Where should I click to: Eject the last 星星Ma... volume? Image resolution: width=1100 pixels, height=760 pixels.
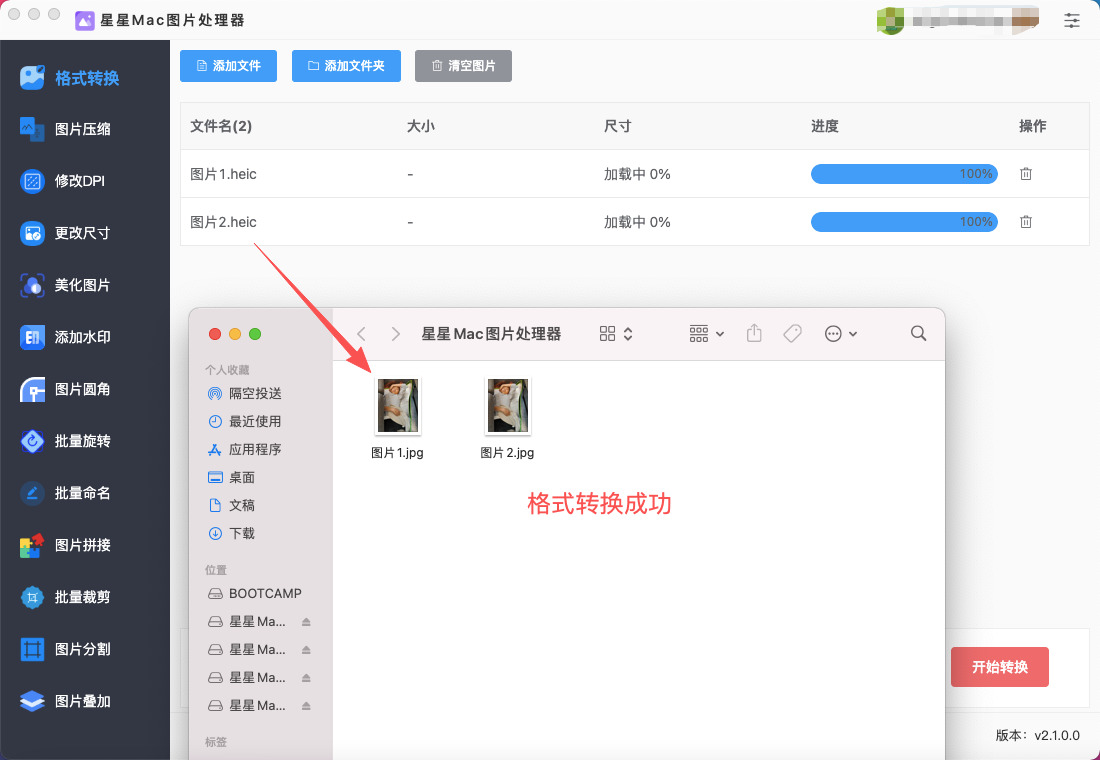click(307, 705)
